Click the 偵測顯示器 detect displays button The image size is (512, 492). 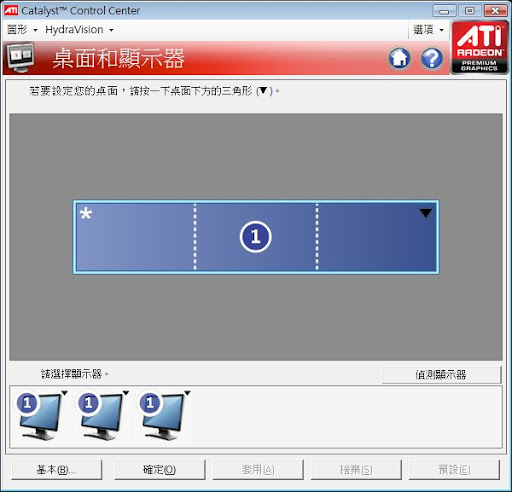tap(441, 375)
